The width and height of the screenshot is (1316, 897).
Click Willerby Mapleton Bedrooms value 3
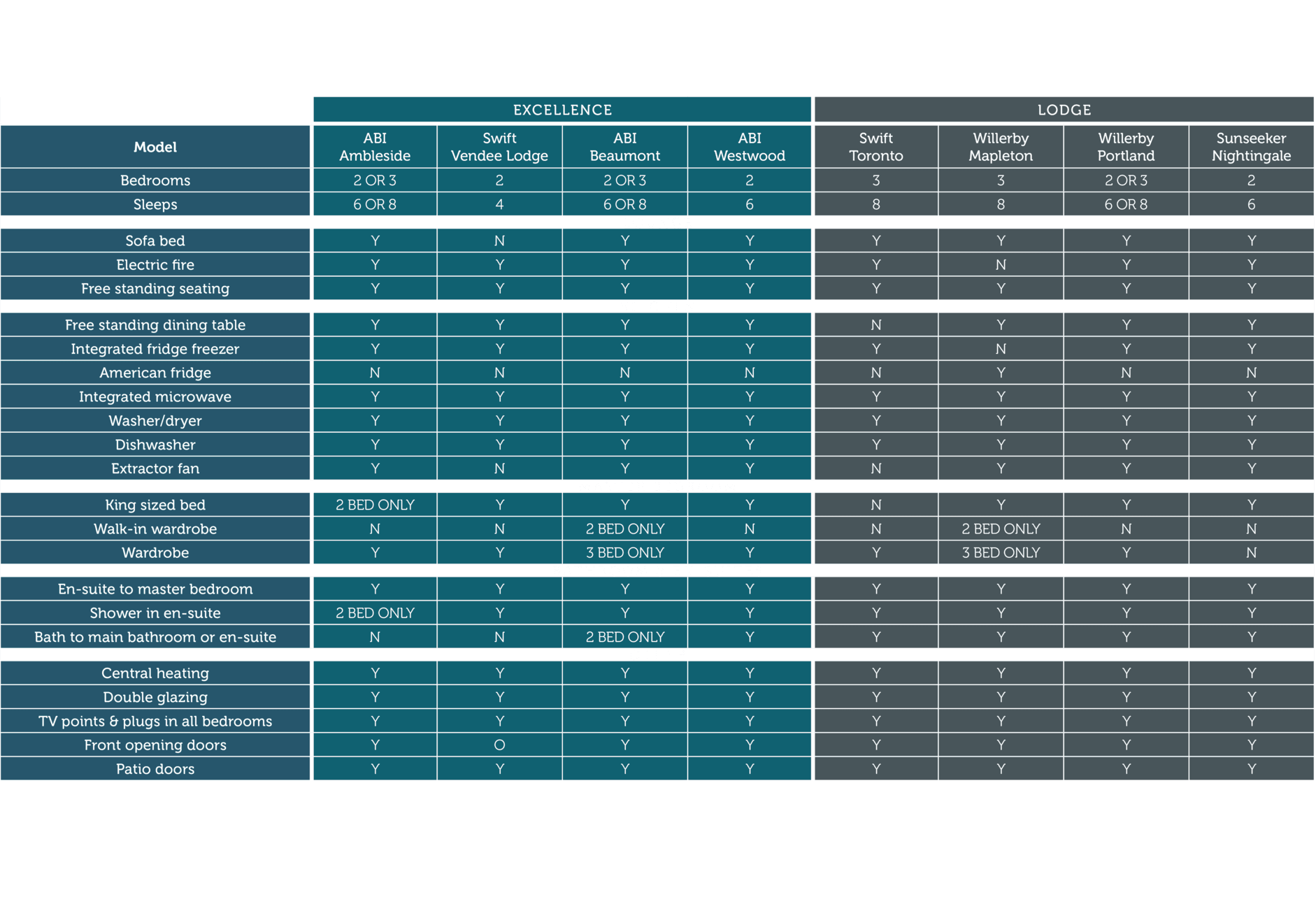coord(1001,180)
